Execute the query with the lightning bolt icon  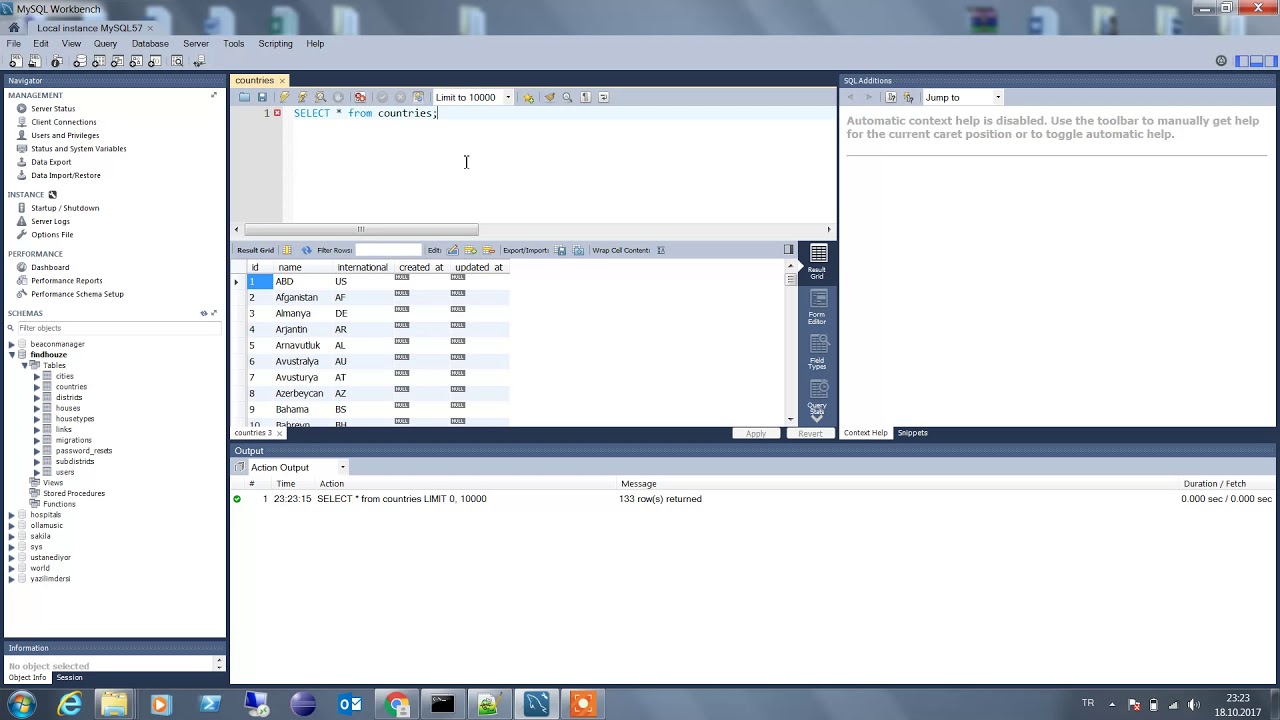(x=284, y=97)
